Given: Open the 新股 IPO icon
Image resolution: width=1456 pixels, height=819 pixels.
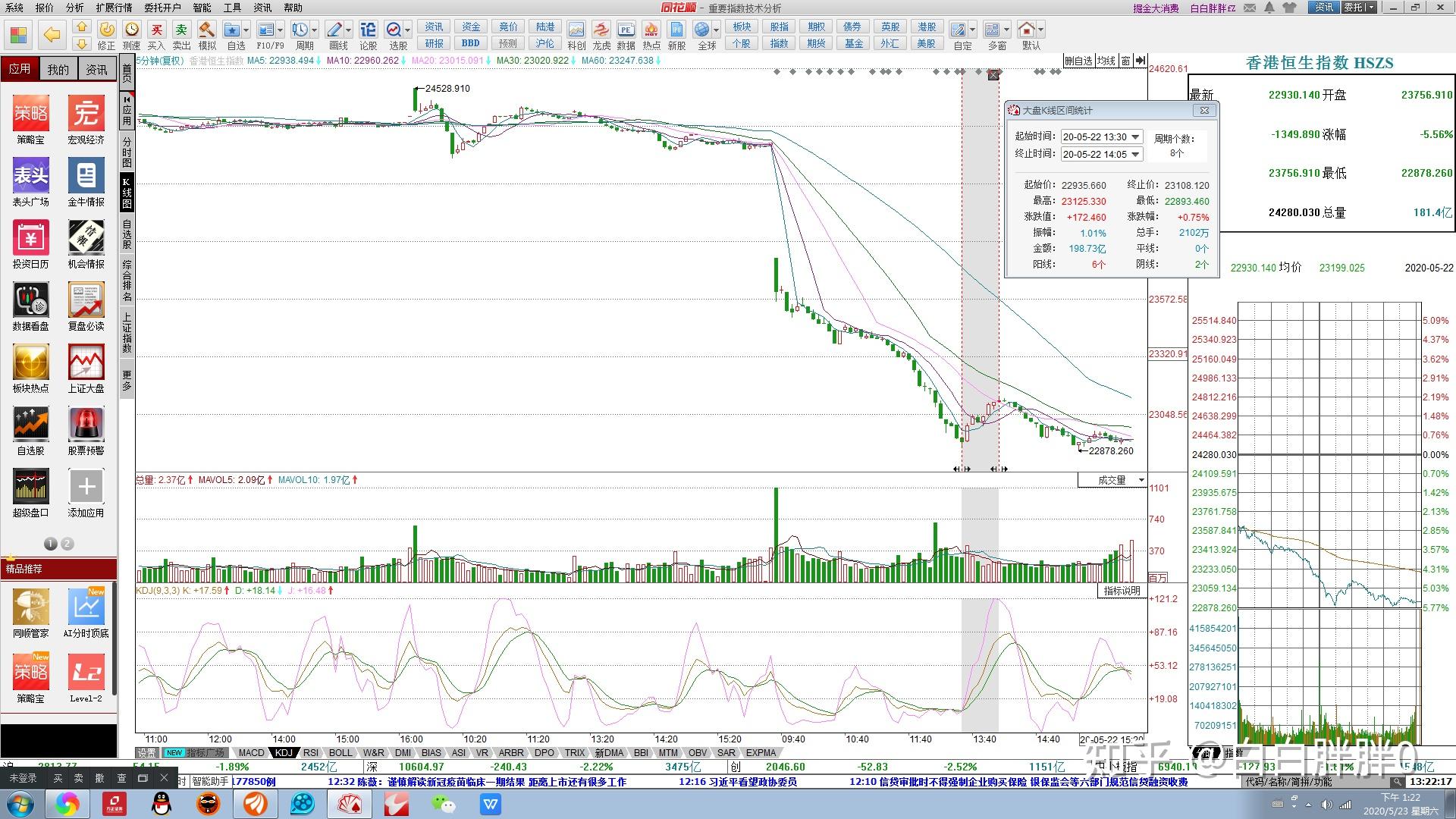Looking at the screenshot, I should [676, 35].
